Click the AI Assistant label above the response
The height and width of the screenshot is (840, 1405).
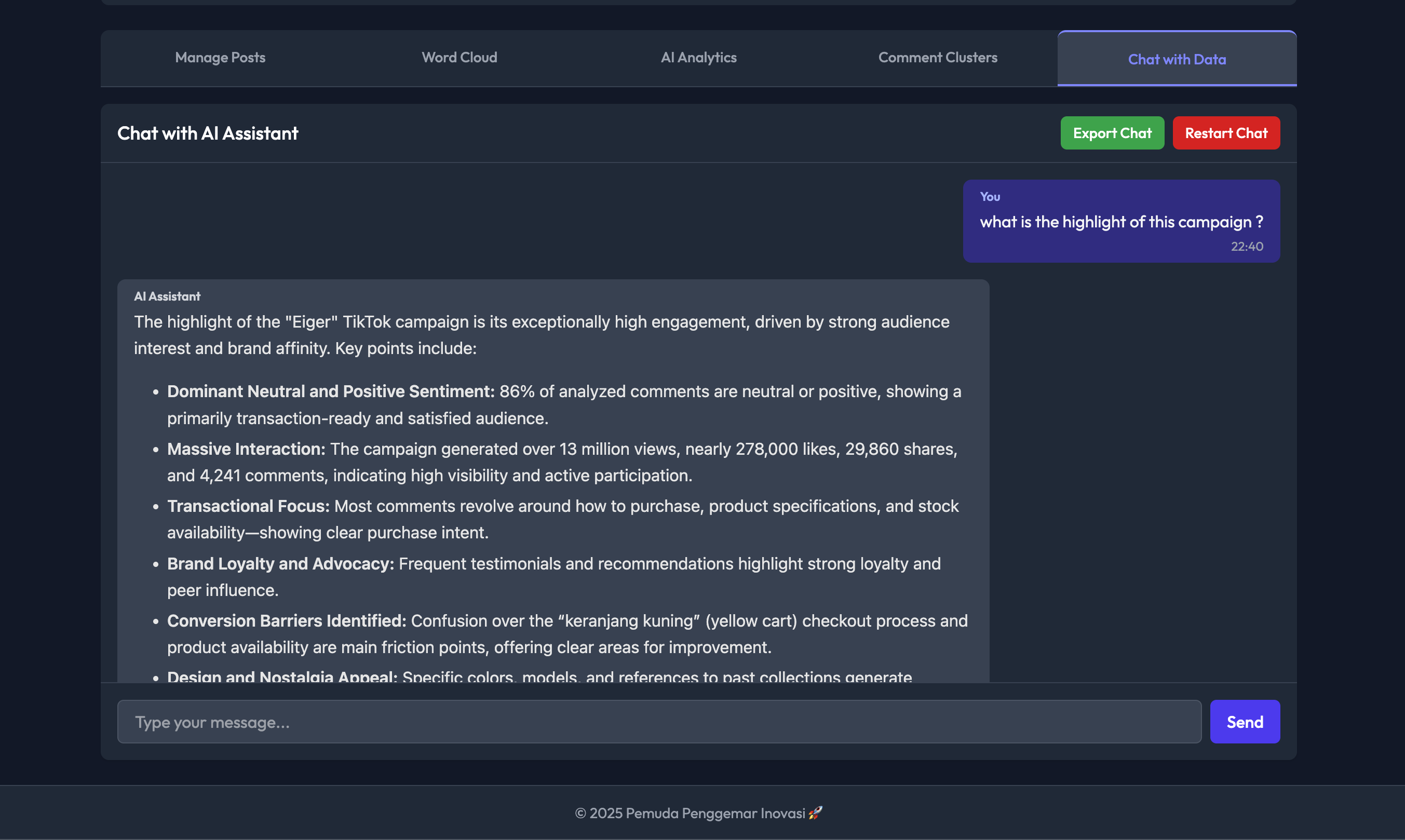pos(167,296)
